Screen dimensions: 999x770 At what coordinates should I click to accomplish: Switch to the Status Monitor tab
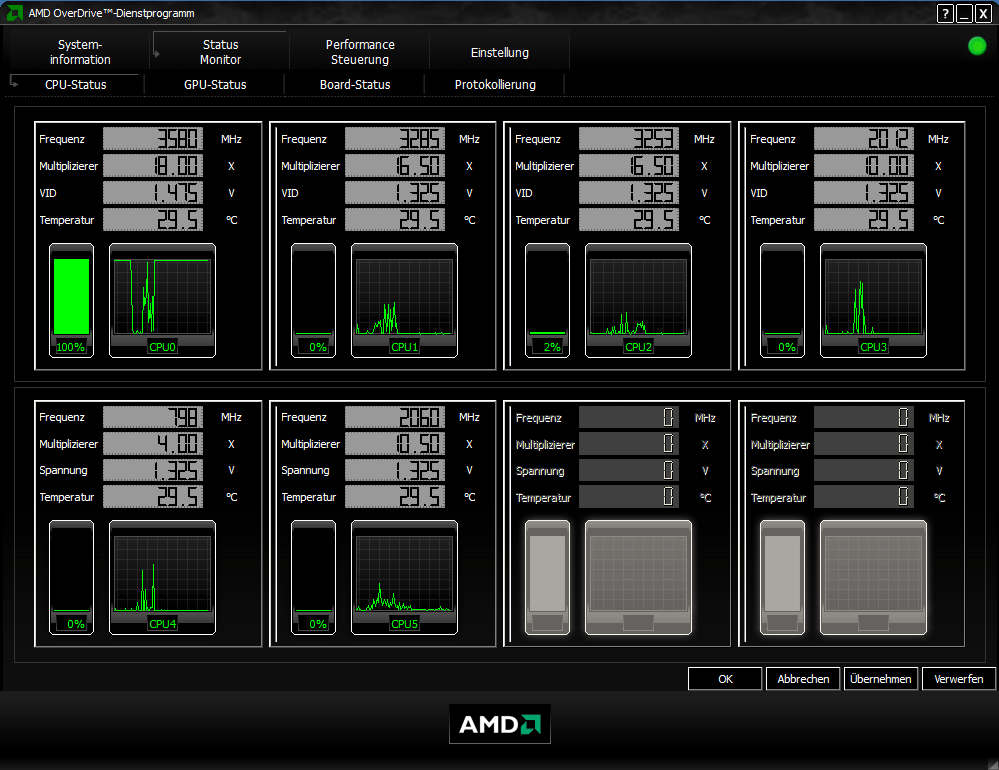click(220, 52)
